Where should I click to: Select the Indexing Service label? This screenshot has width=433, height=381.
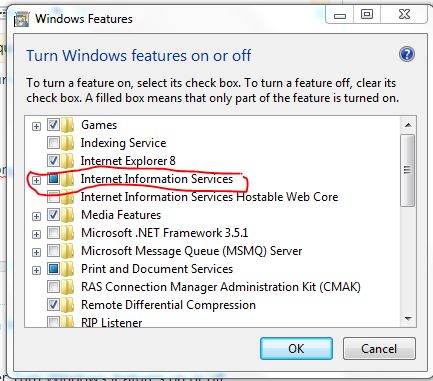(x=123, y=143)
